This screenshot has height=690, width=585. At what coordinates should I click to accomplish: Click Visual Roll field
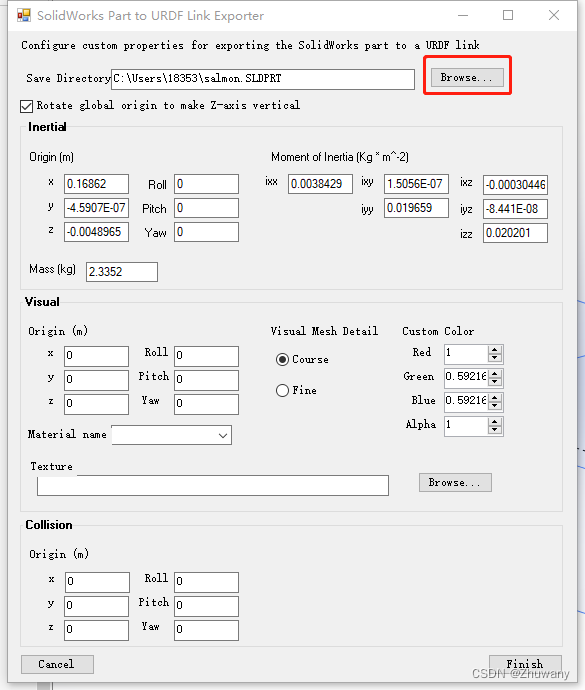click(206, 356)
